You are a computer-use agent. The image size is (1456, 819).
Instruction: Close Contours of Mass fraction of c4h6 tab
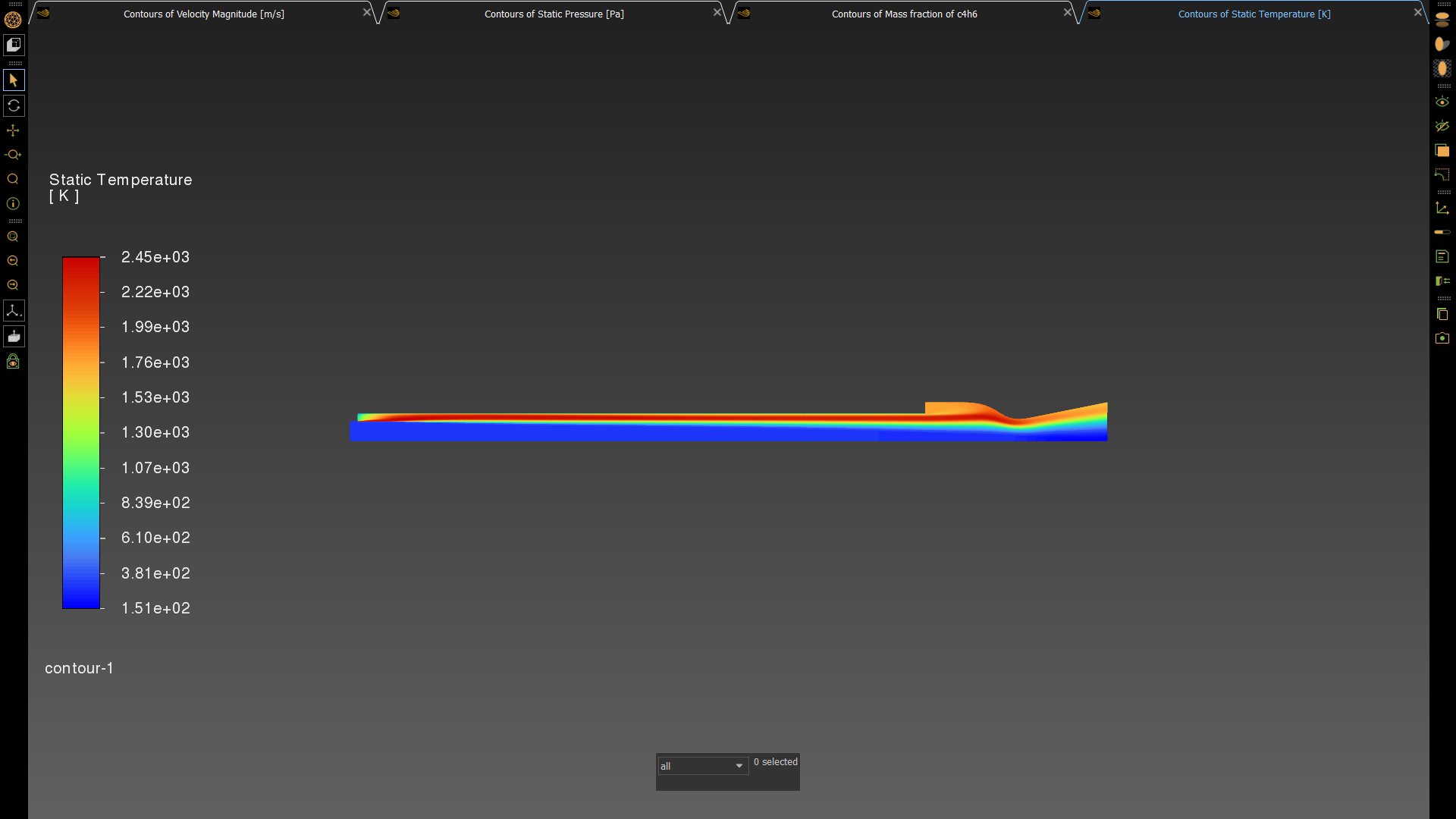1068,12
